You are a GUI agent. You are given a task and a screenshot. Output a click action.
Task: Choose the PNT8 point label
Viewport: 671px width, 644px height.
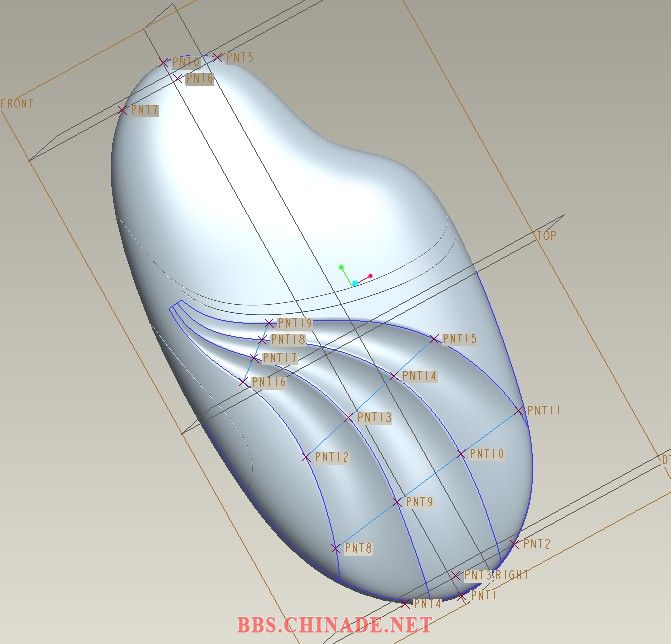click(x=359, y=548)
